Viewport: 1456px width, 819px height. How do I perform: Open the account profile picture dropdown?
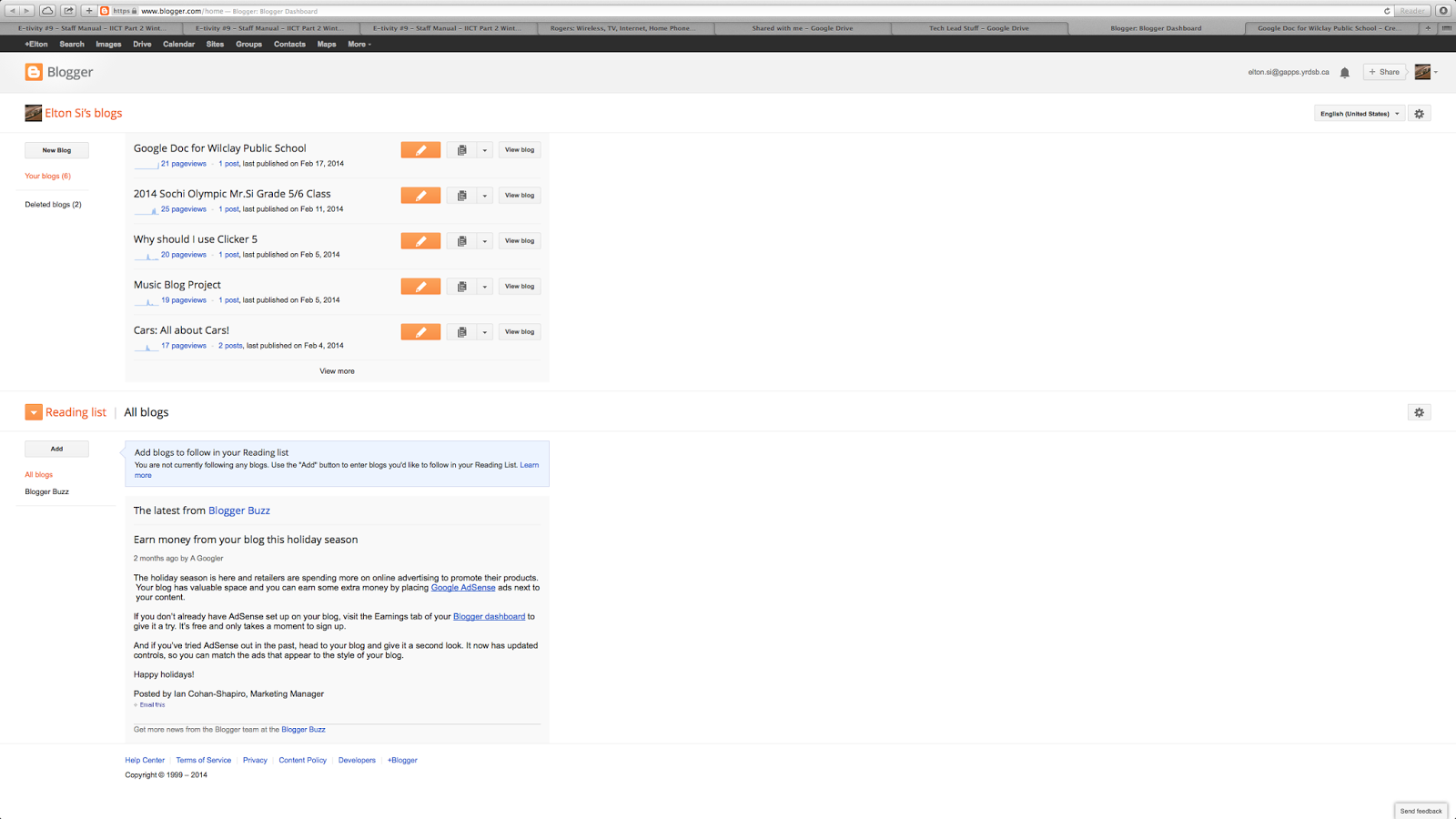1426,72
